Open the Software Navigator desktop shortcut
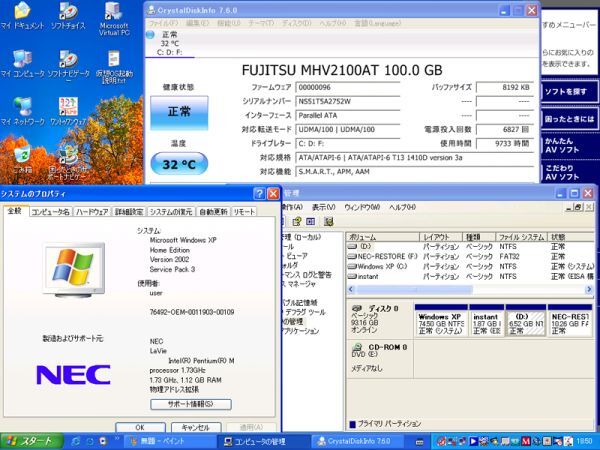 point(68,66)
